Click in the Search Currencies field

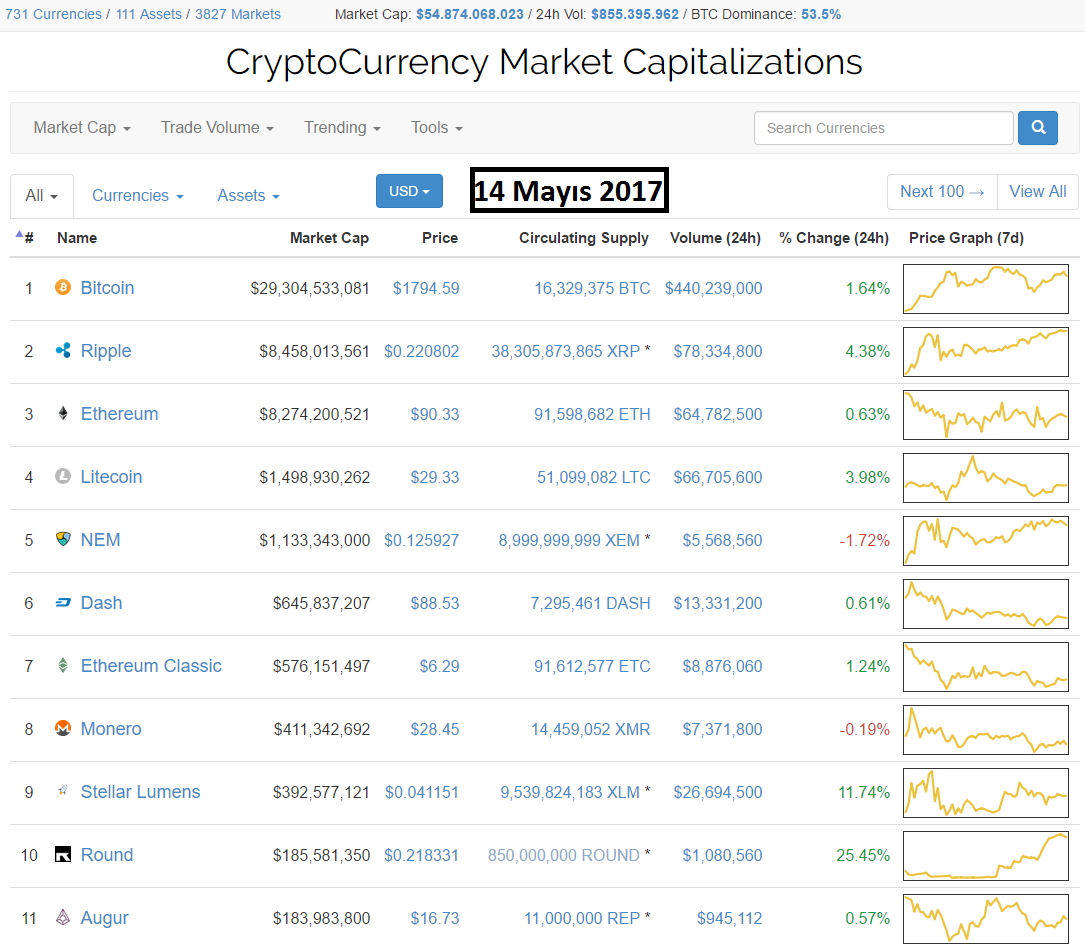(884, 128)
